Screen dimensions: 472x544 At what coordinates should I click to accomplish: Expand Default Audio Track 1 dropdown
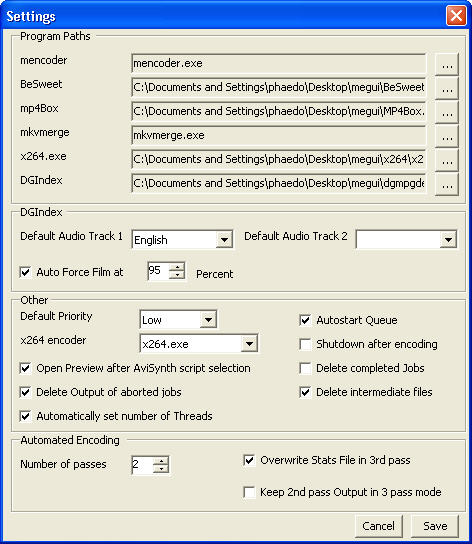pos(224,239)
